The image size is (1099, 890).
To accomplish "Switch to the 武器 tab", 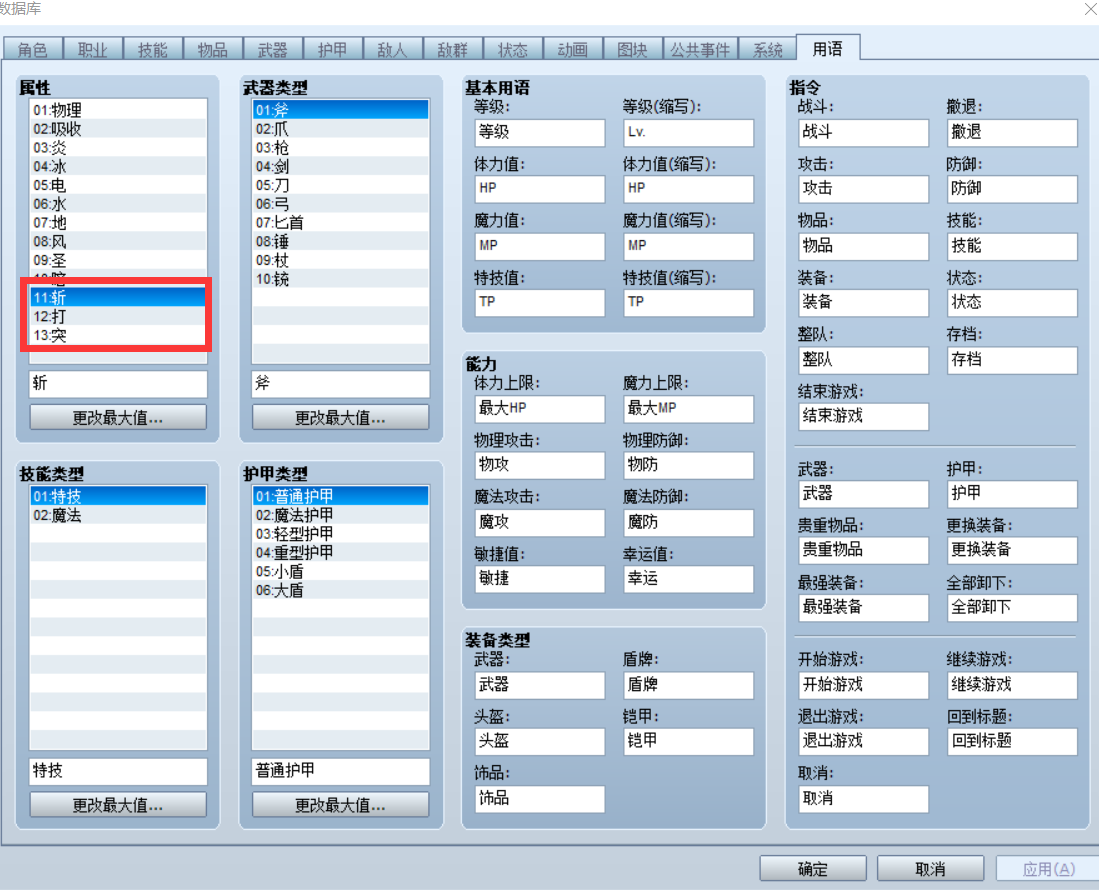I will (x=273, y=49).
